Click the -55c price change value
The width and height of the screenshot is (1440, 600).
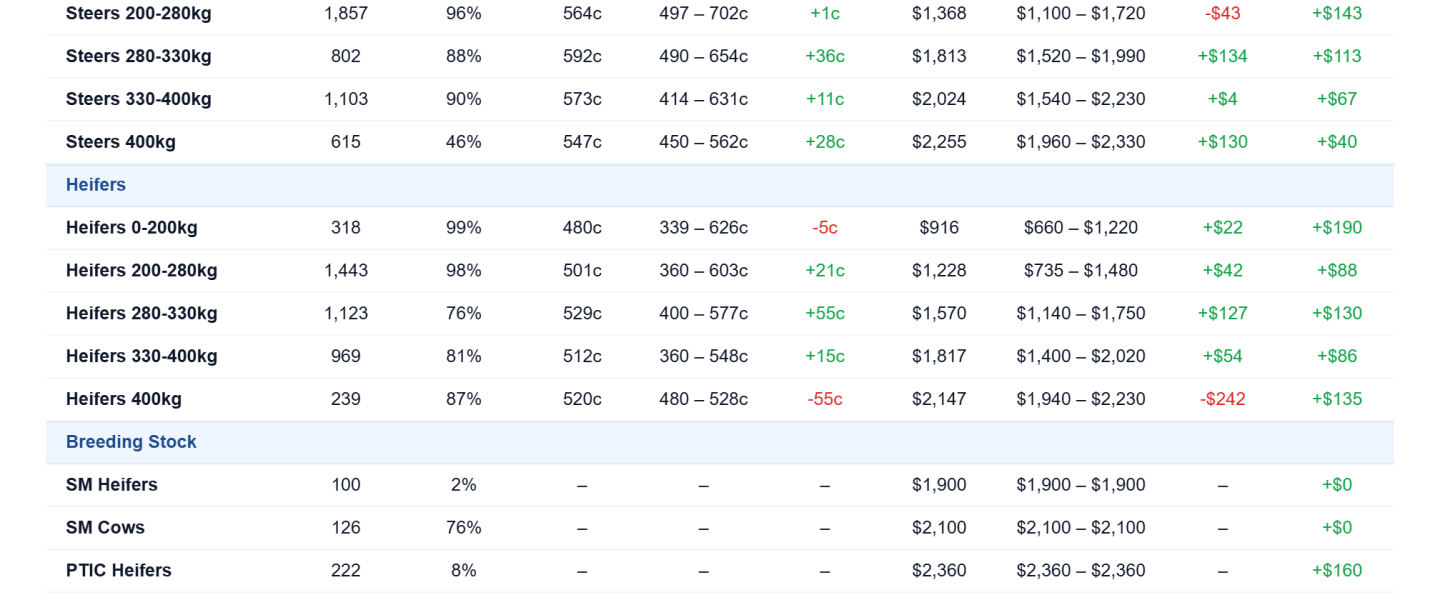(x=825, y=400)
